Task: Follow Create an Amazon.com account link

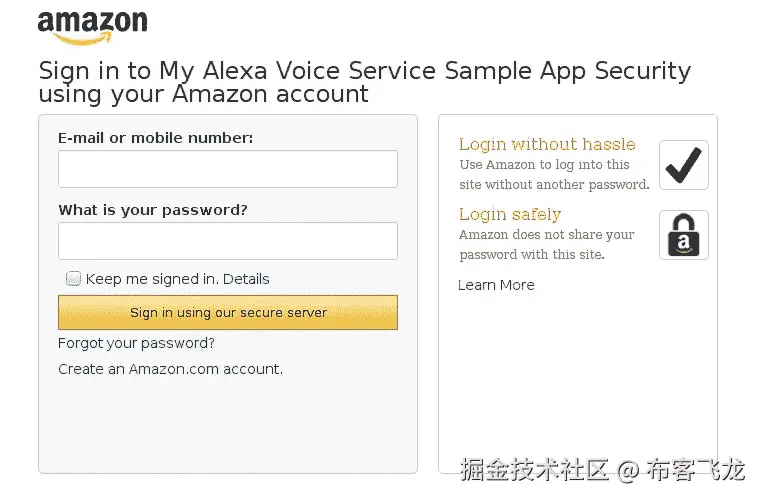Action: 170,369
